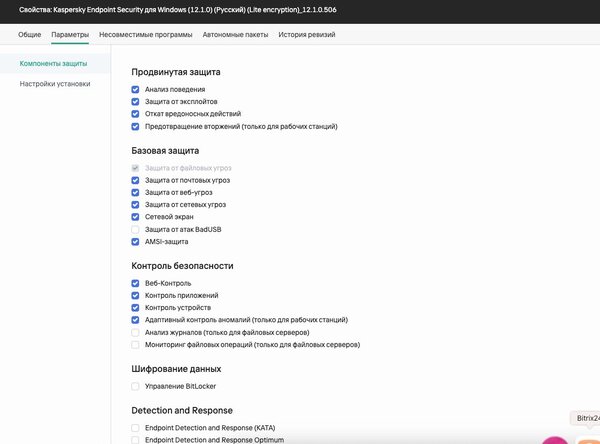Switch to the Общие tab

30,34
